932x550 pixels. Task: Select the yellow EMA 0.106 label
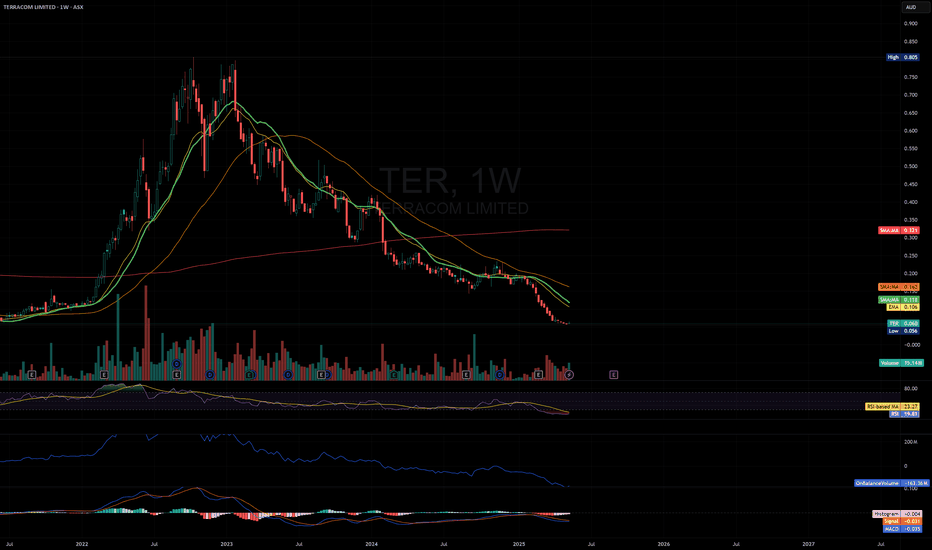point(902,307)
